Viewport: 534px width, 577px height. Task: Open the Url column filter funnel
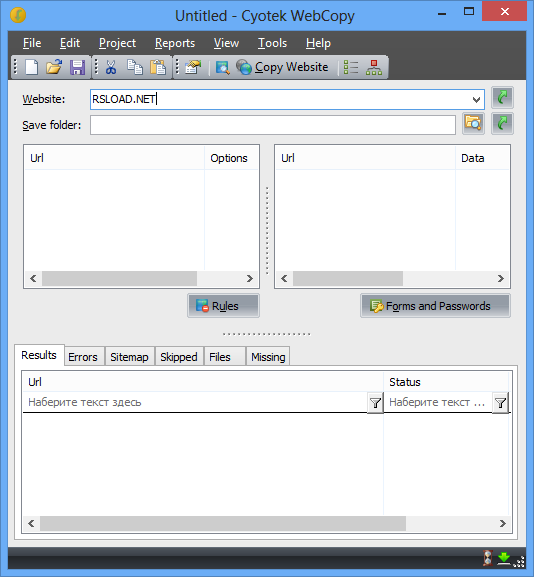(375, 403)
